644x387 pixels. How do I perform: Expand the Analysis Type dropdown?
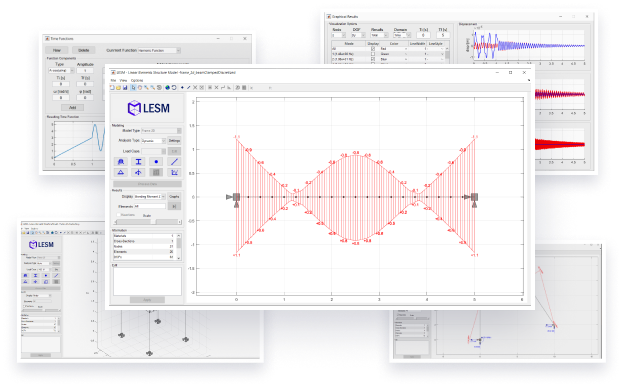click(154, 141)
